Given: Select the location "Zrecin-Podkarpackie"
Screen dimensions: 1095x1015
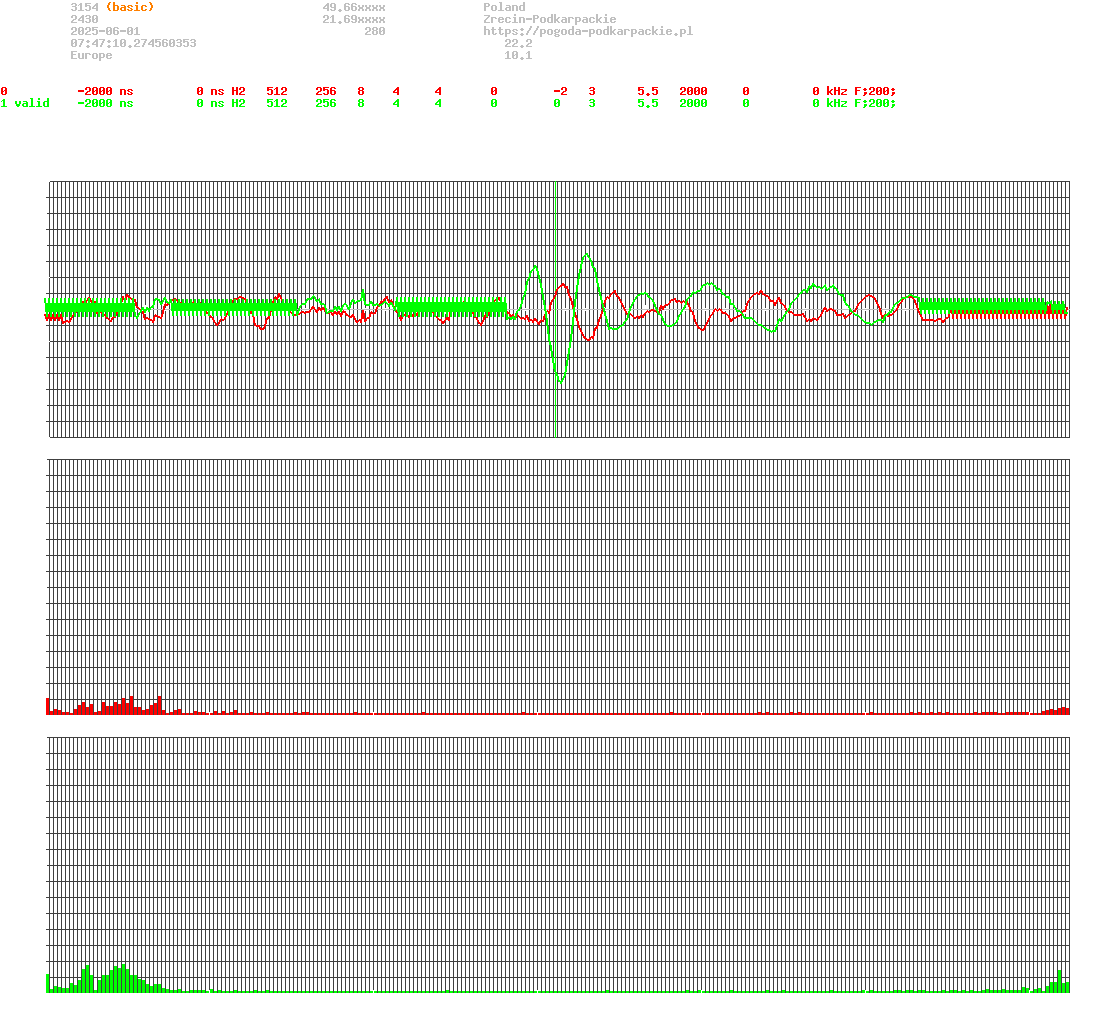Looking at the screenshot, I should [x=550, y=19].
